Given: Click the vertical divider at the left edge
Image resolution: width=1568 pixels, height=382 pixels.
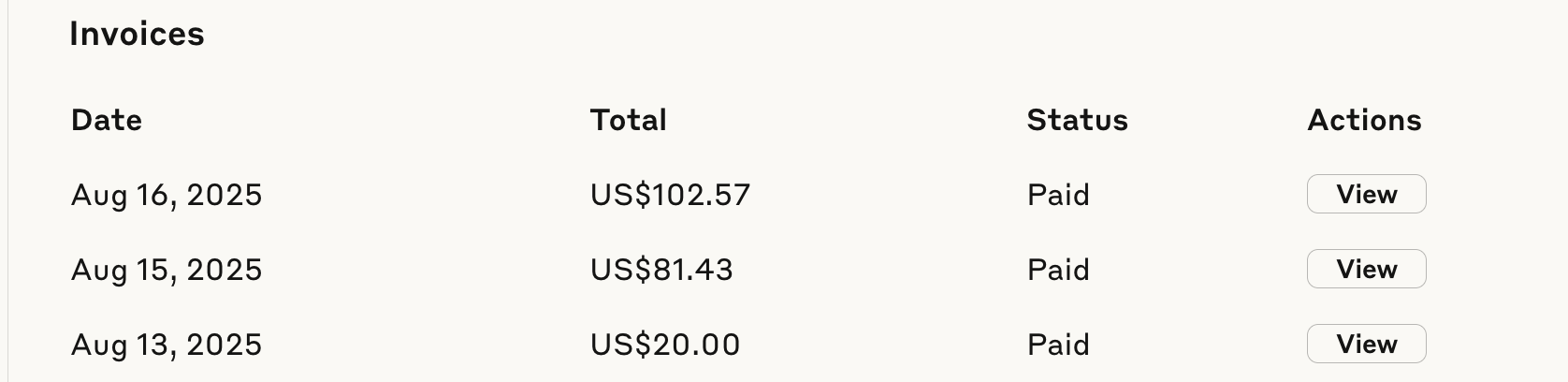Looking at the screenshot, I should (8, 191).
